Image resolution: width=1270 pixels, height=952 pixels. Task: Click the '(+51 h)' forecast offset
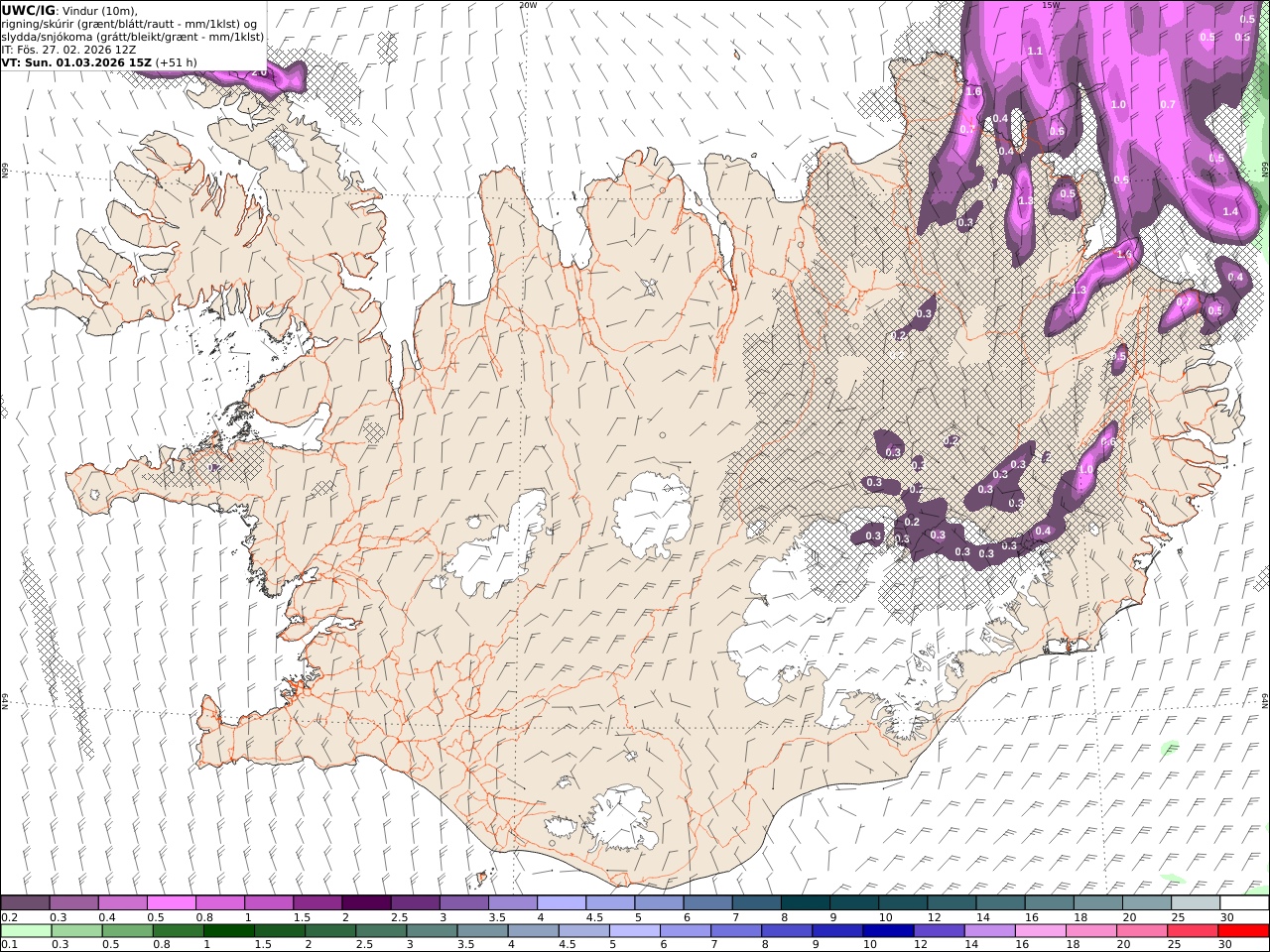tap(176, 61)
